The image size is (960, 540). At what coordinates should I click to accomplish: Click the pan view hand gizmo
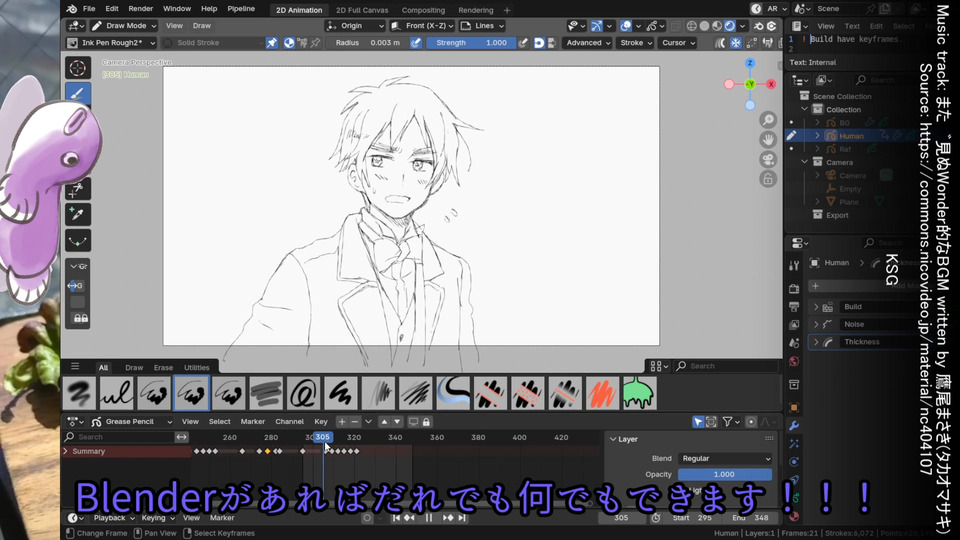pyautogui.click(x=768, y=140)
